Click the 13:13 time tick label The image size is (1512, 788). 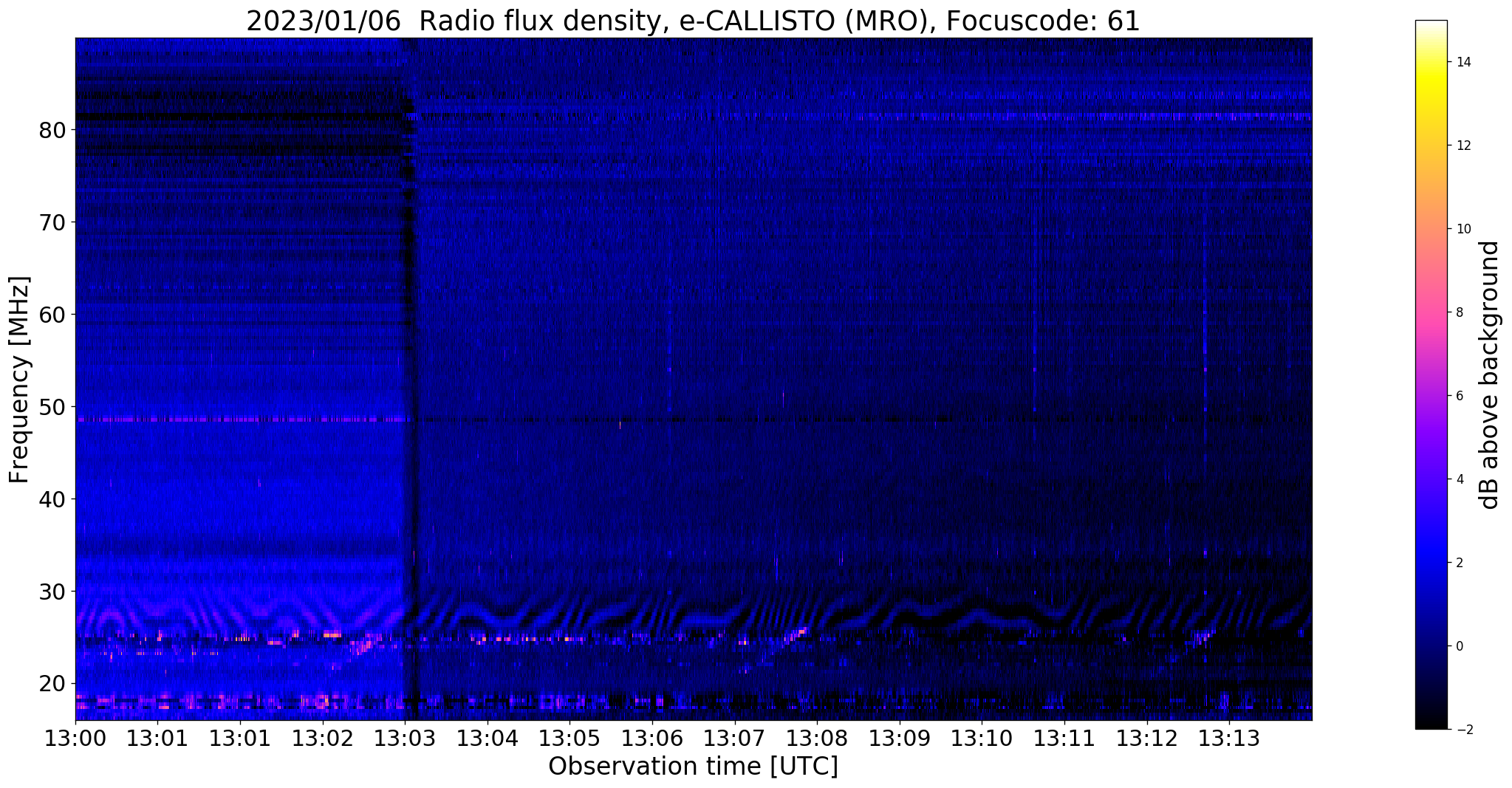click(1229, 738)
